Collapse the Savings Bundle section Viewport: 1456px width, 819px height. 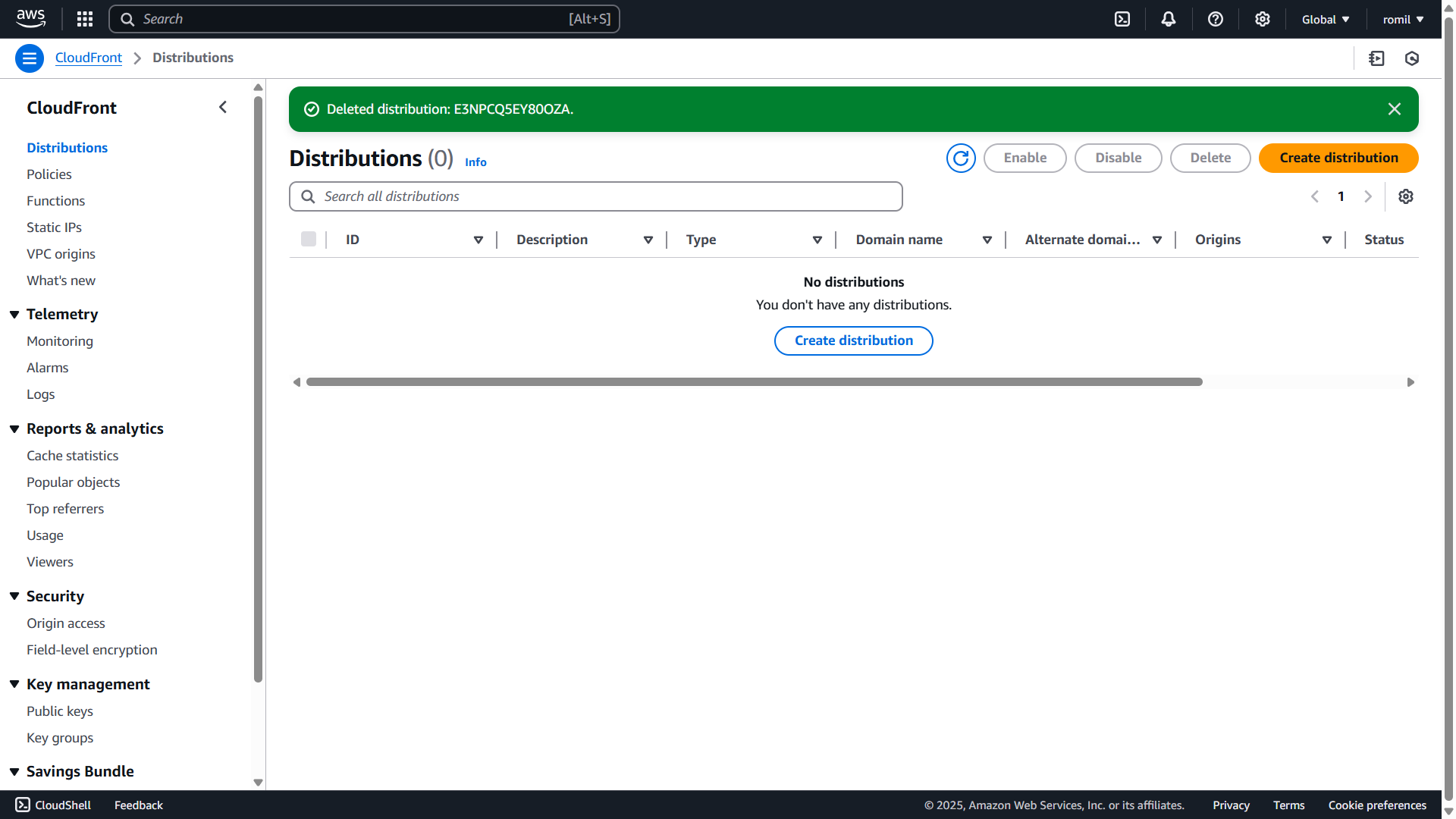point(14,771)
